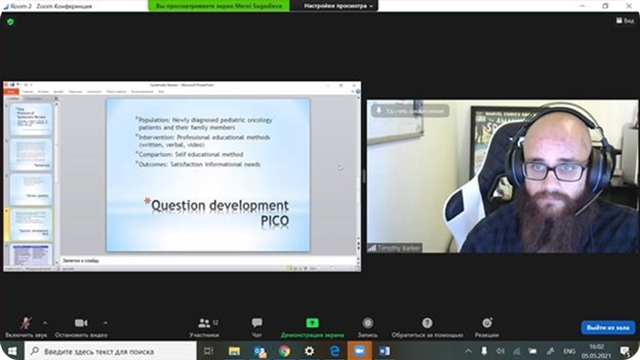Viewport: 640px width, 360px height.
Task: Click Удалить закрепление button on video
Action: pos(410,111)
